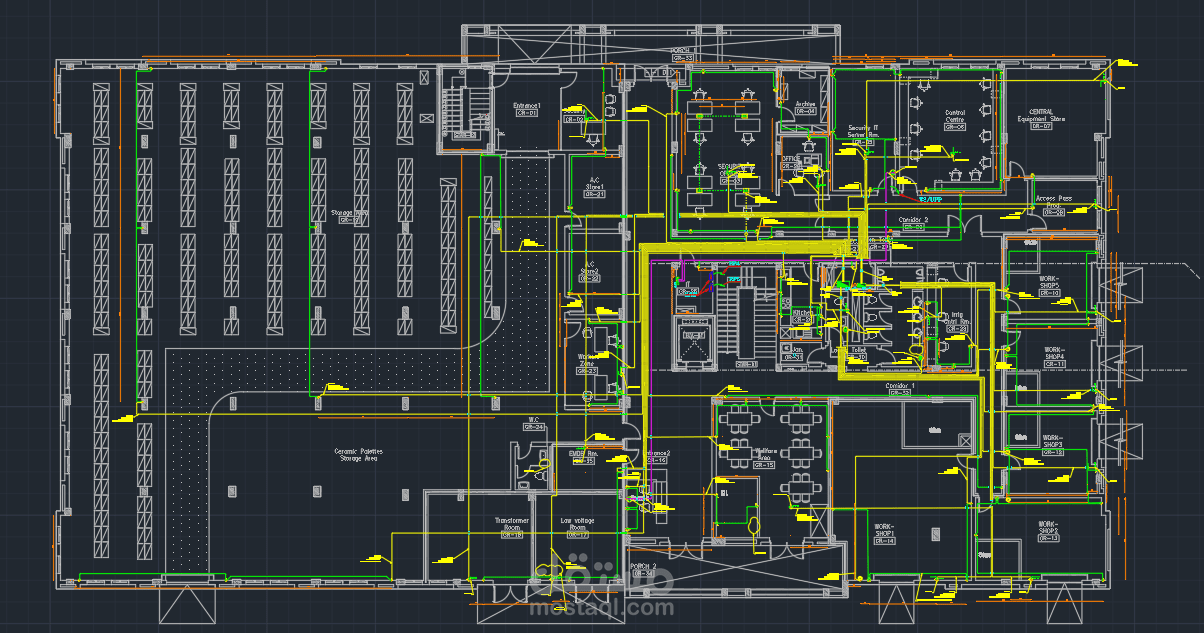Click the Ceramic Palettes Storage Area label
Viewport: 1204px width, 633px height.
point(358,456)
